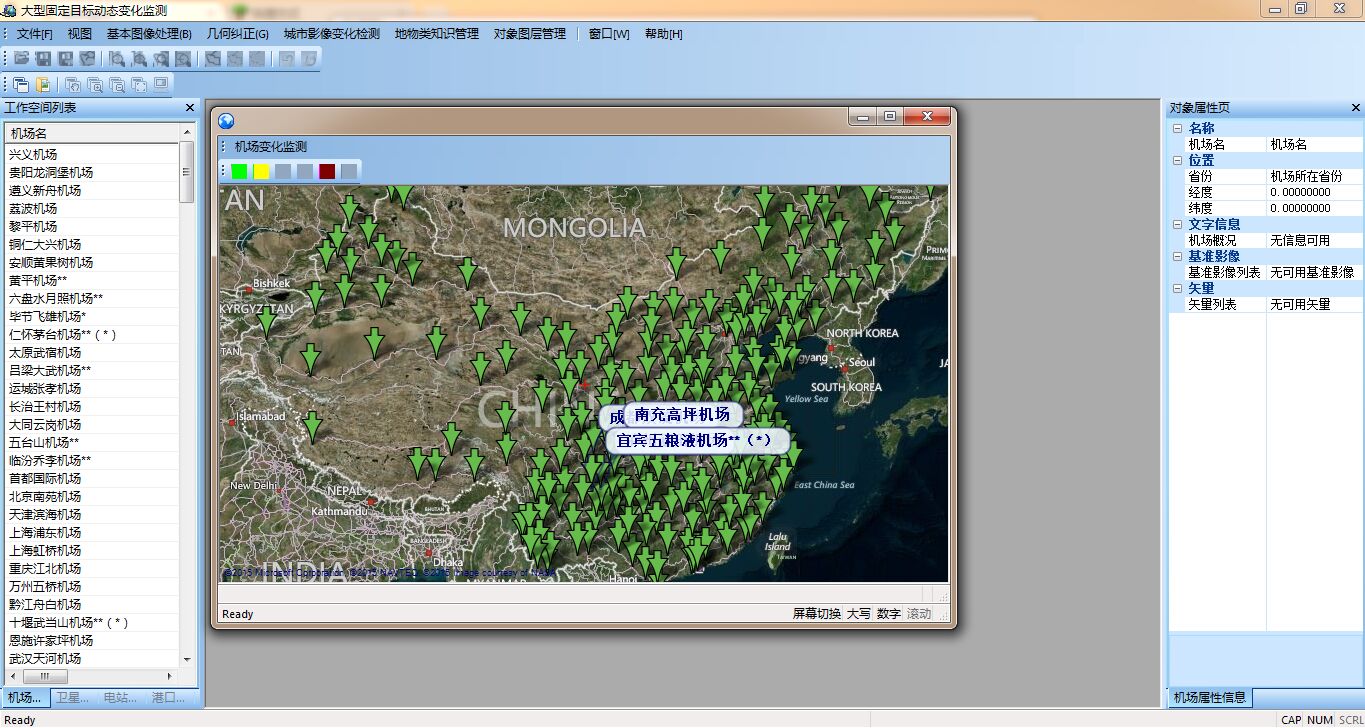
Task: Click the pan hand window icon
Action: pos(73,85)
